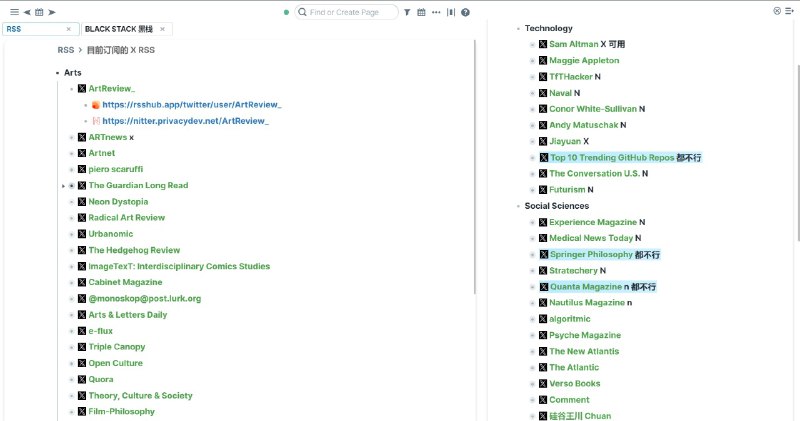This screenshot has height=421, width=800.
Task: Open The Guardian Long Read link
Action: click(x=138, y=185)
